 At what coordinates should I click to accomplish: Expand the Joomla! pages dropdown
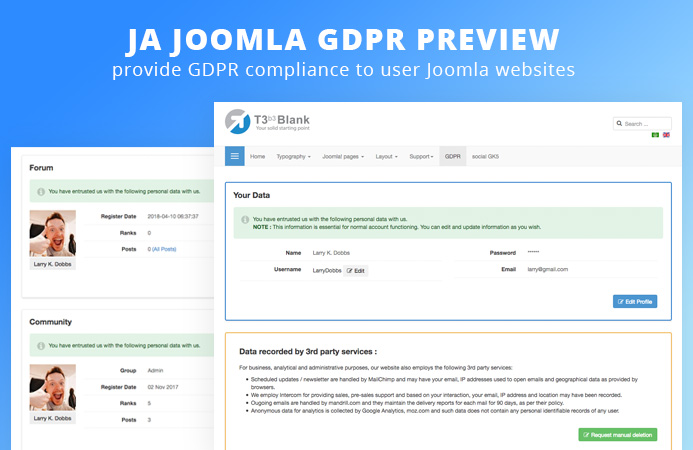344,157
